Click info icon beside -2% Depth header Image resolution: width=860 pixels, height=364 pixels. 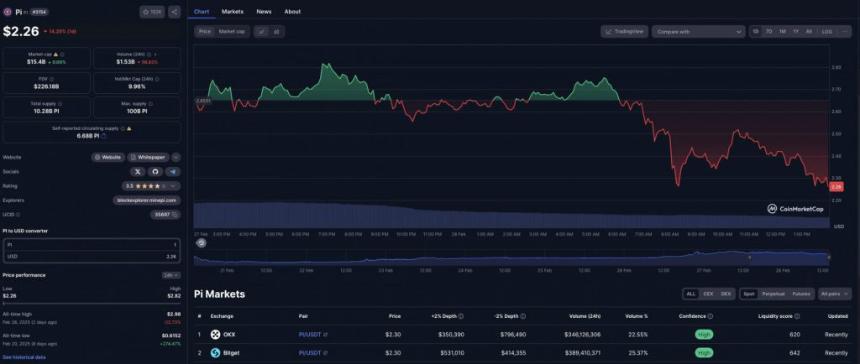(523, 316)
